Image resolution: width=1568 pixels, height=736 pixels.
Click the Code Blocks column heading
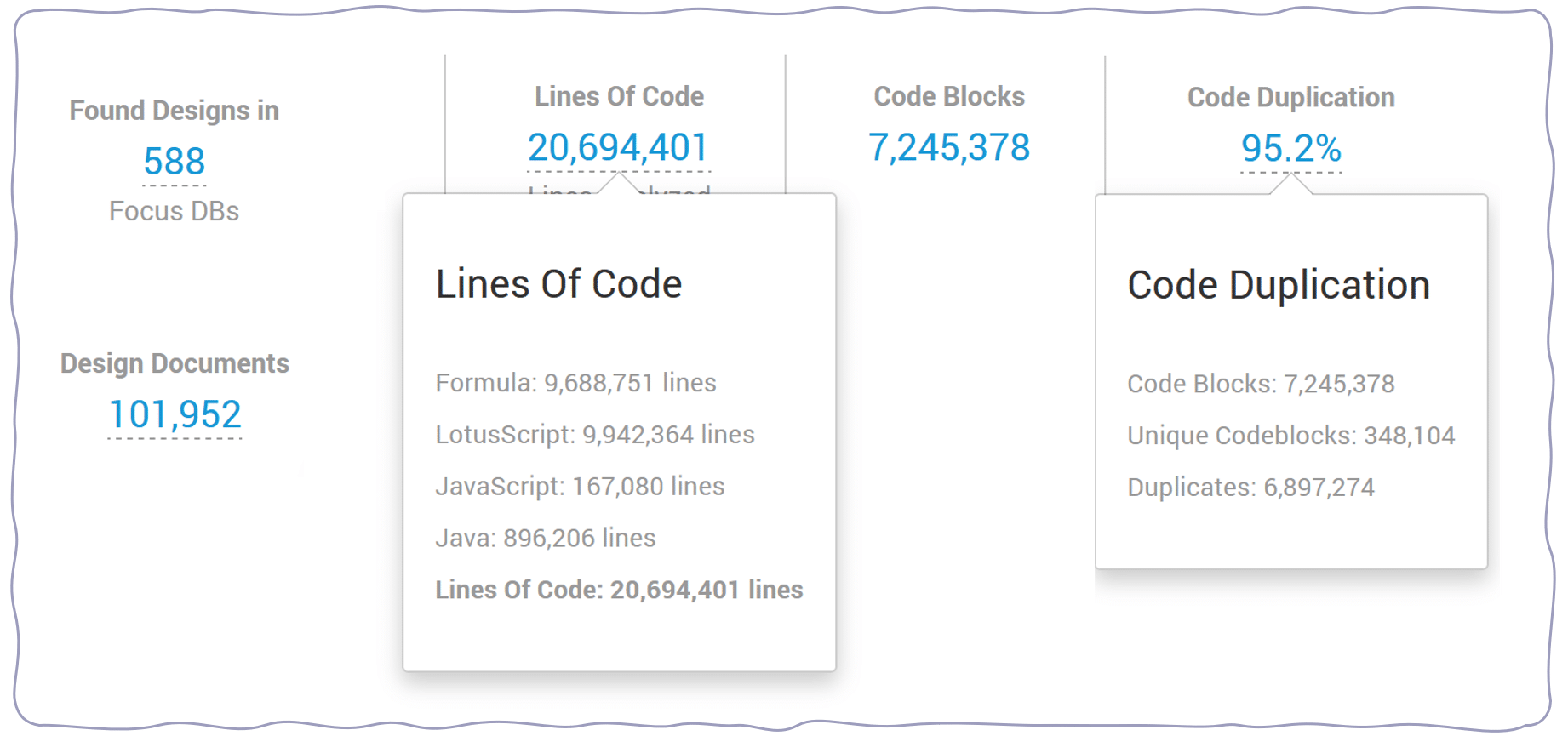(x=949, y=96)
